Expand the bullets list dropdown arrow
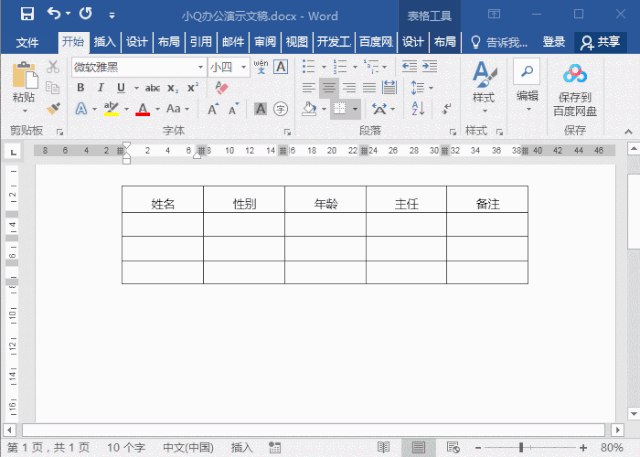 (x=324, y=67)
